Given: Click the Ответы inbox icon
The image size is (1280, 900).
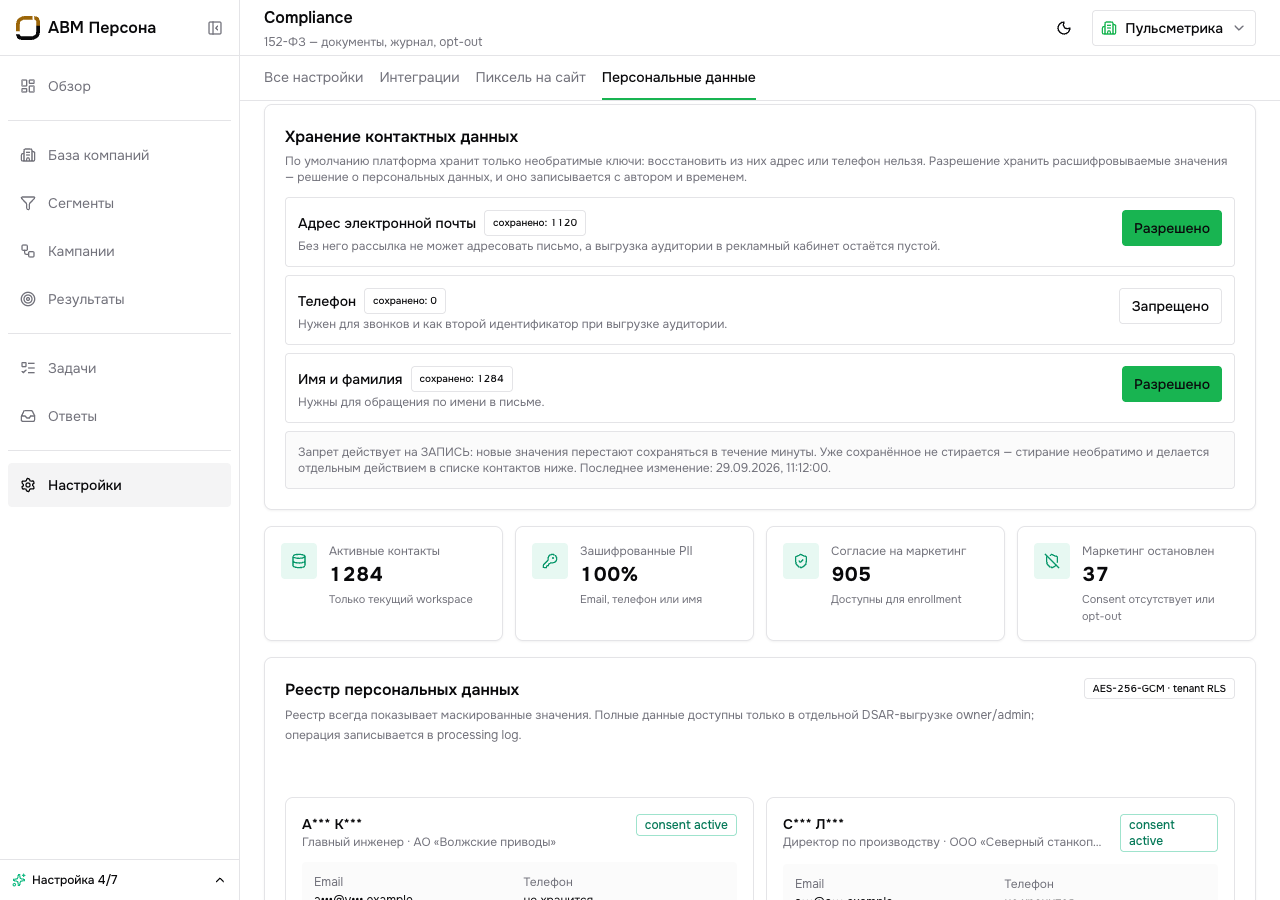Looking at the screenshot, I should coord(28,416).
